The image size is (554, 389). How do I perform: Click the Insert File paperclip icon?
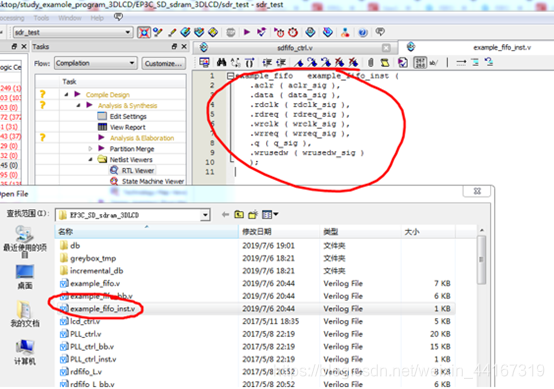370,63
